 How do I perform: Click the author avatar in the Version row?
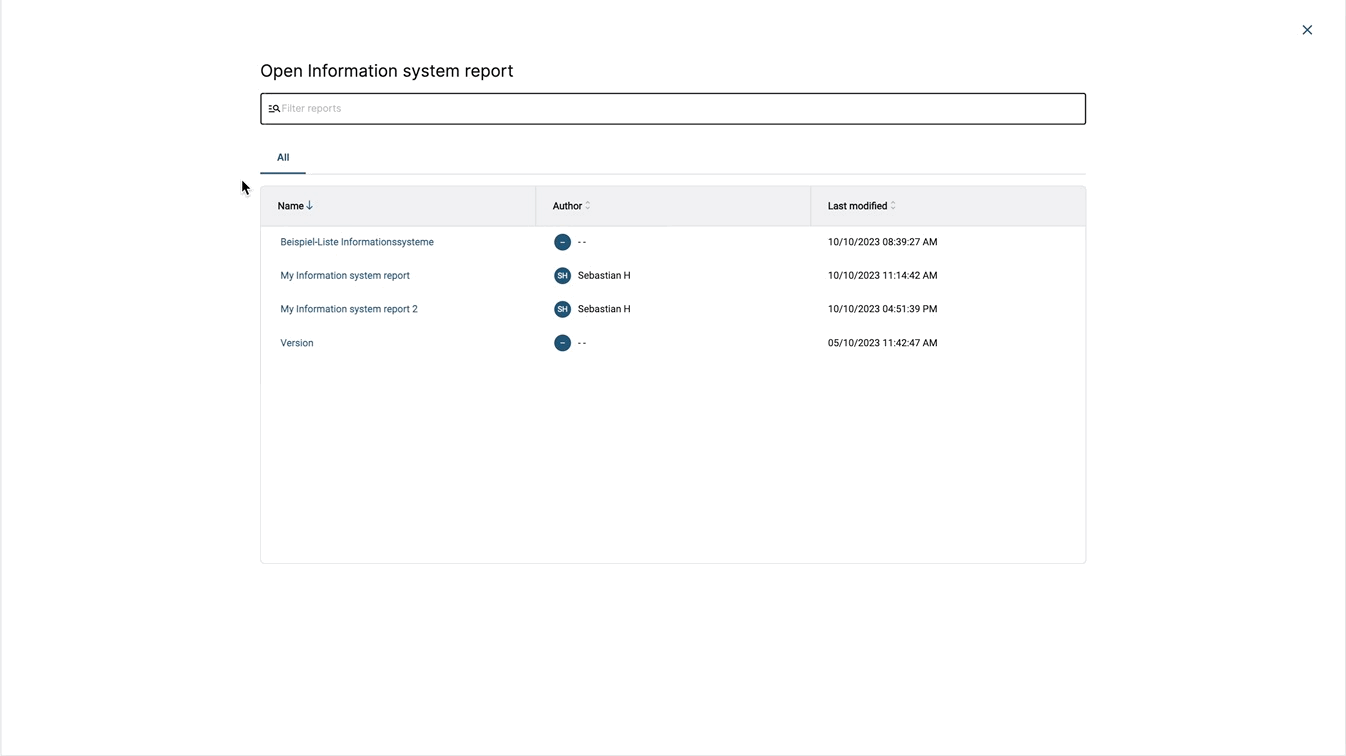562,343
